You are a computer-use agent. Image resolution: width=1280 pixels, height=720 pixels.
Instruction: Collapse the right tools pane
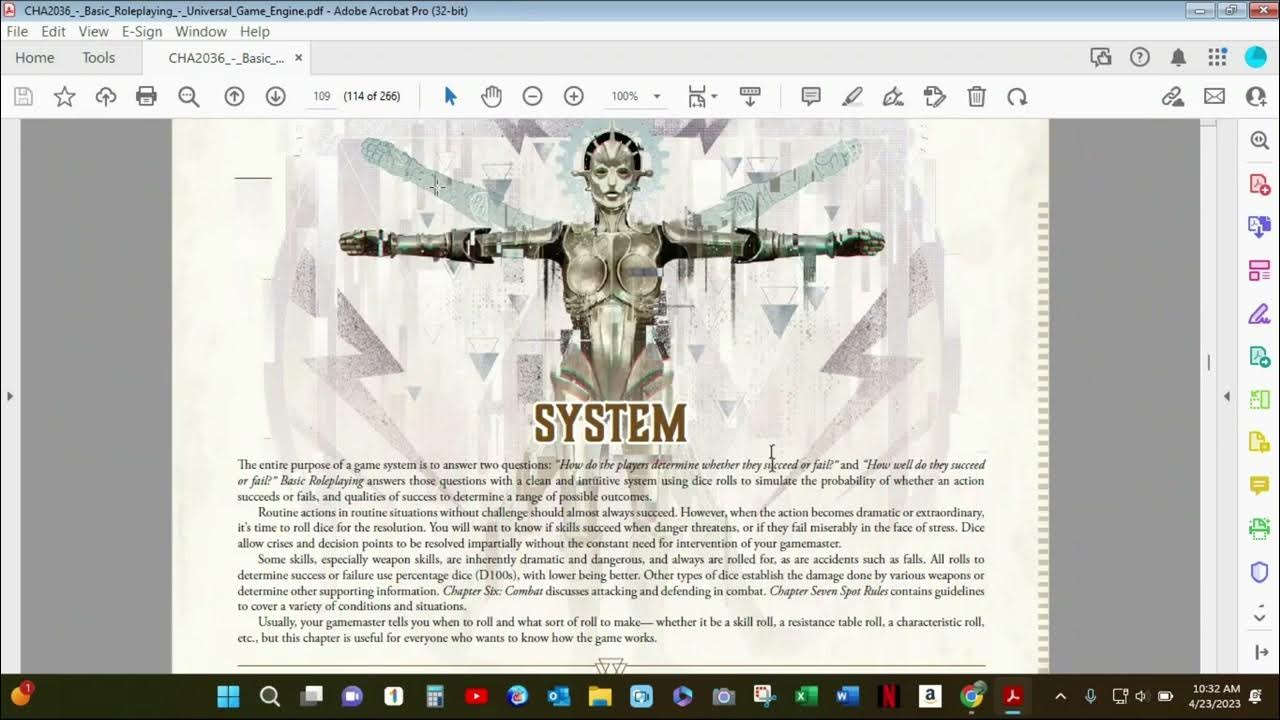pyautogui.click(x=1227, y=396)
